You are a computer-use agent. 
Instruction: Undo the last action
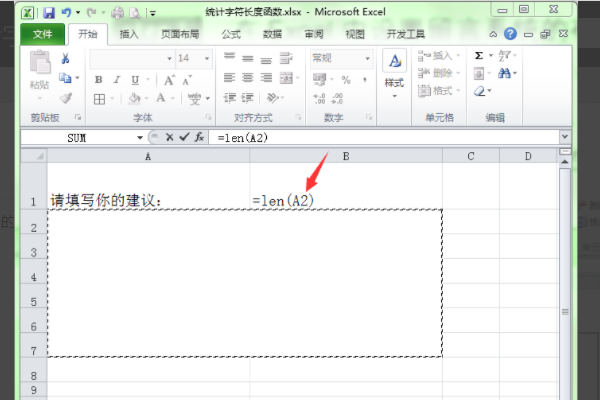[67, 13]
